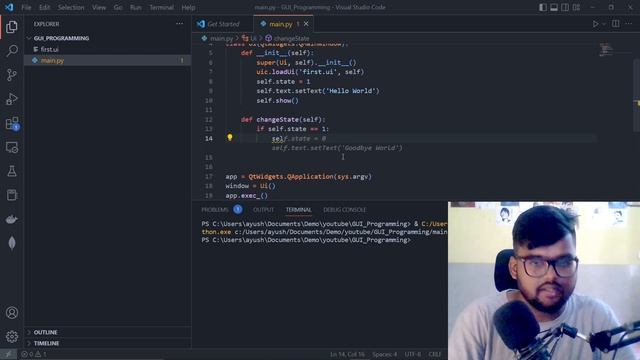Toggle Secondary Side Bar layout icon
Image resolution: width=640 pixels, height=360 pixels.
(x=565, y=7)
